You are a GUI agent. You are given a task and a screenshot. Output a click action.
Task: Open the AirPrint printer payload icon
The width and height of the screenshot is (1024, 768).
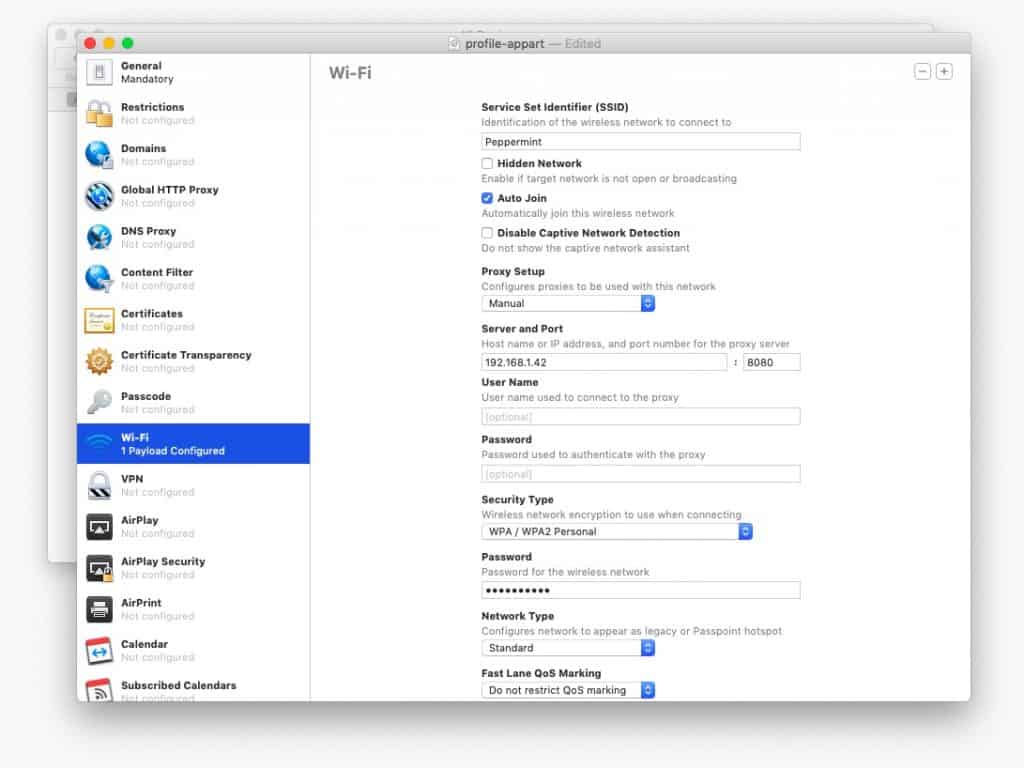tap(98, 610)
